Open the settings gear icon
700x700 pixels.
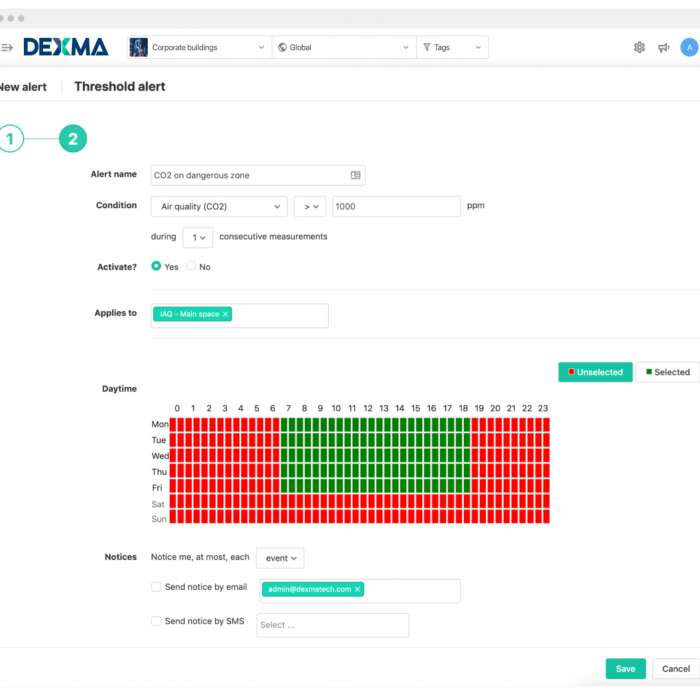(x=639, y=47)
